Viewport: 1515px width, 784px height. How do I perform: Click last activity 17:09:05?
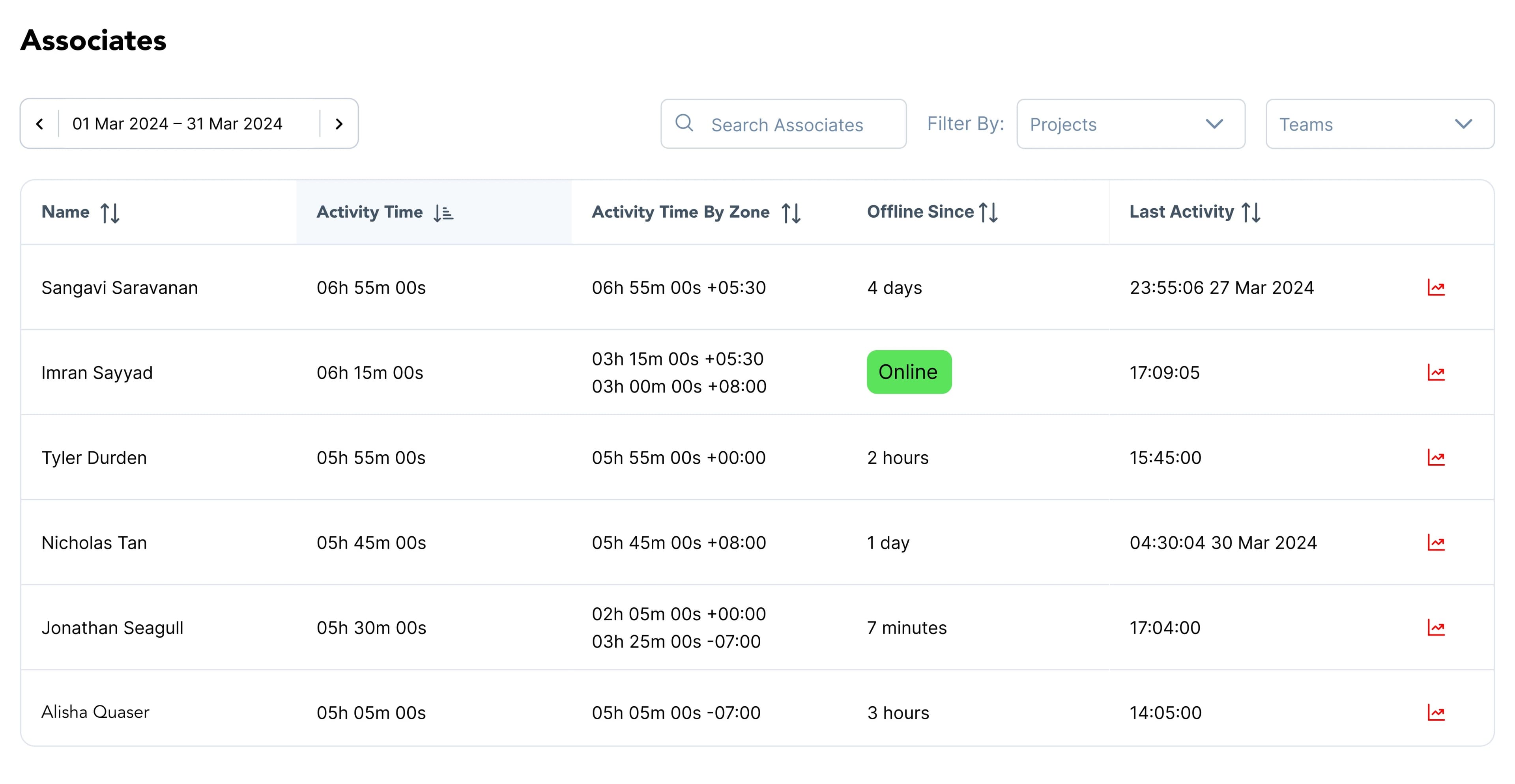[x=1165, y=373]
